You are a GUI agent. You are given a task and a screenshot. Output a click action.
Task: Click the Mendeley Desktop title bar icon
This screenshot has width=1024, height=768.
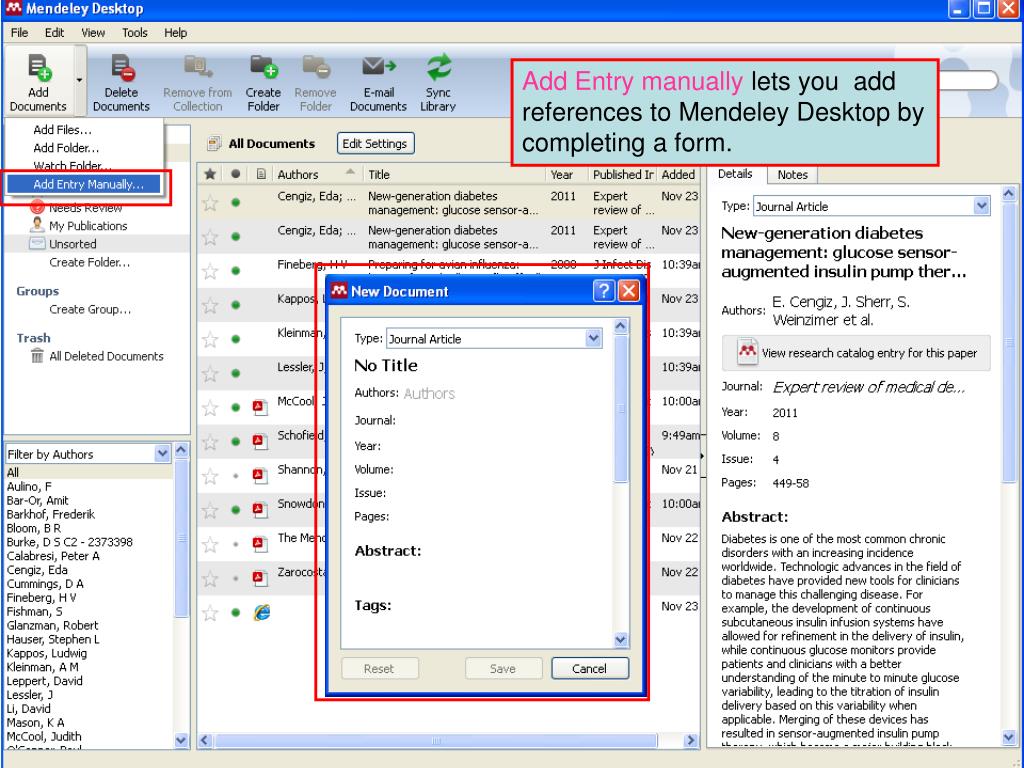[14, 8]
